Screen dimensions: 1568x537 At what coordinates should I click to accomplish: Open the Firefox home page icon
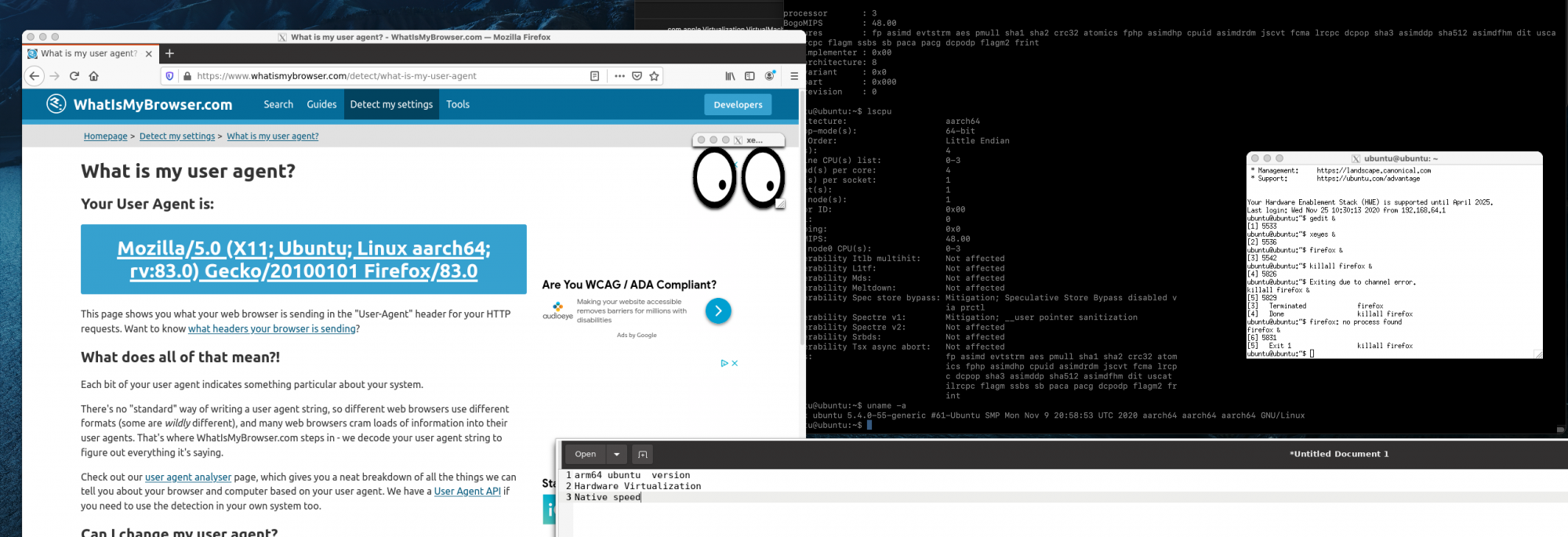94,76
